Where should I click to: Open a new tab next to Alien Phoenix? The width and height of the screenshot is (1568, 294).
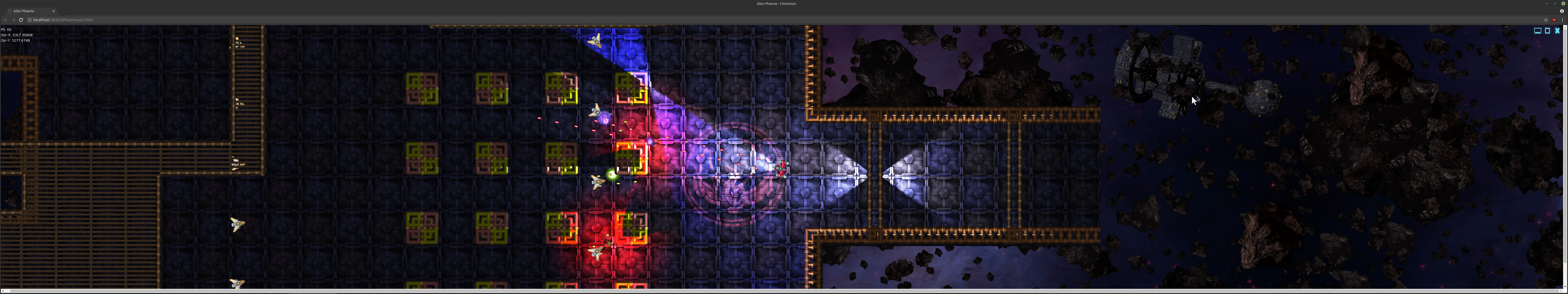coord(63,11)
